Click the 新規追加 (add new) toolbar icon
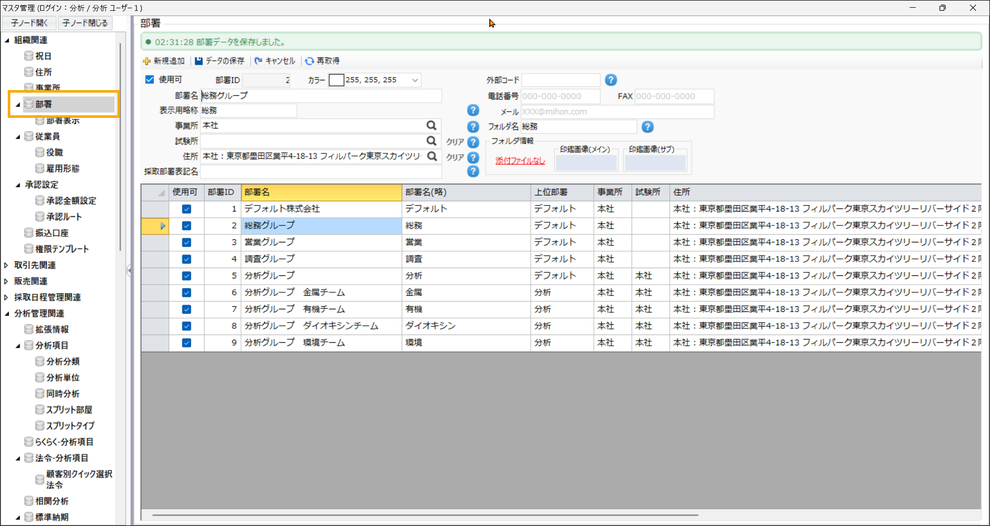Viewport: 990px width, 526px height. (148, 61)
